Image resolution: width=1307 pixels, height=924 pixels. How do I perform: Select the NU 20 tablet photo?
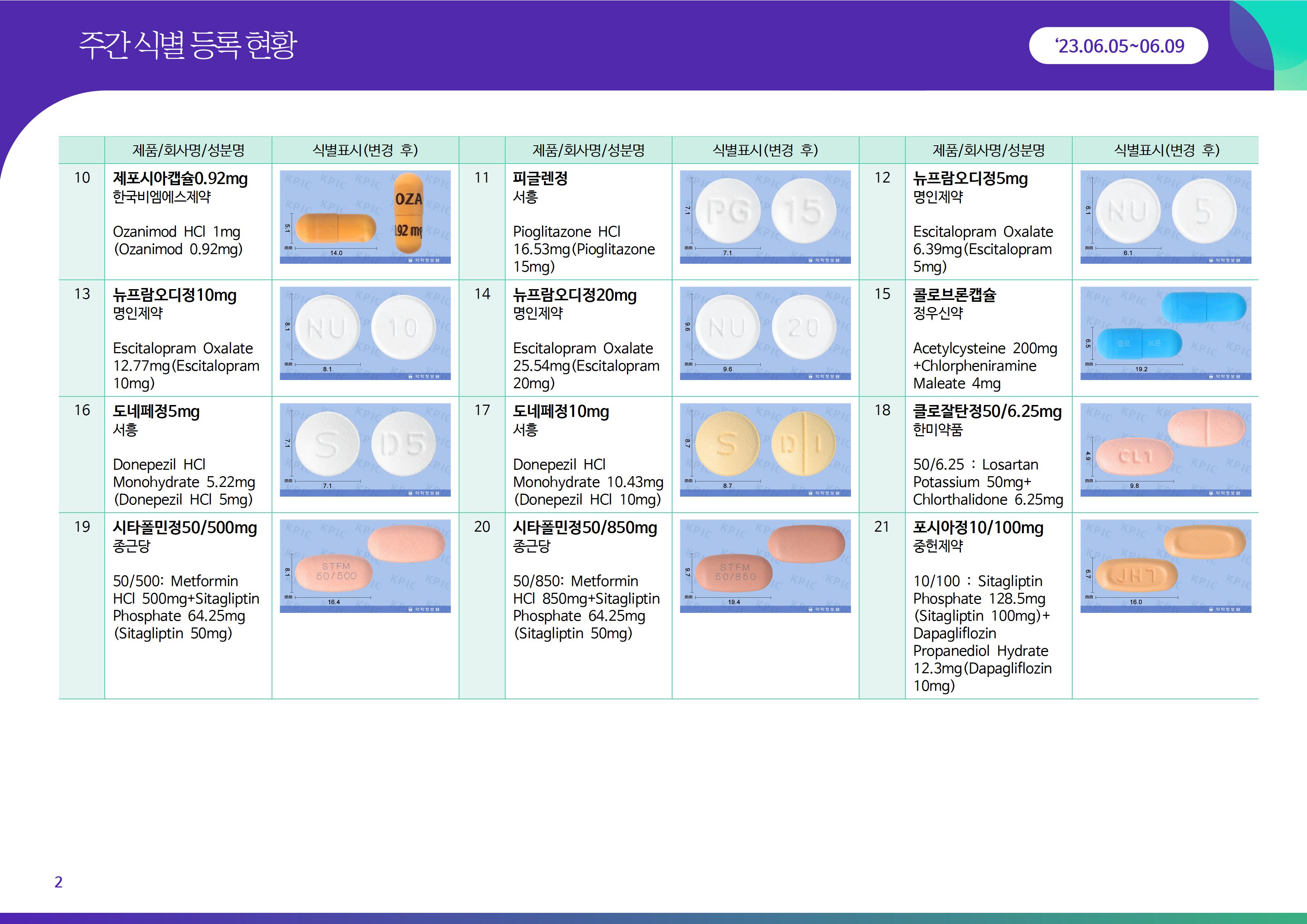pos(765,333)
